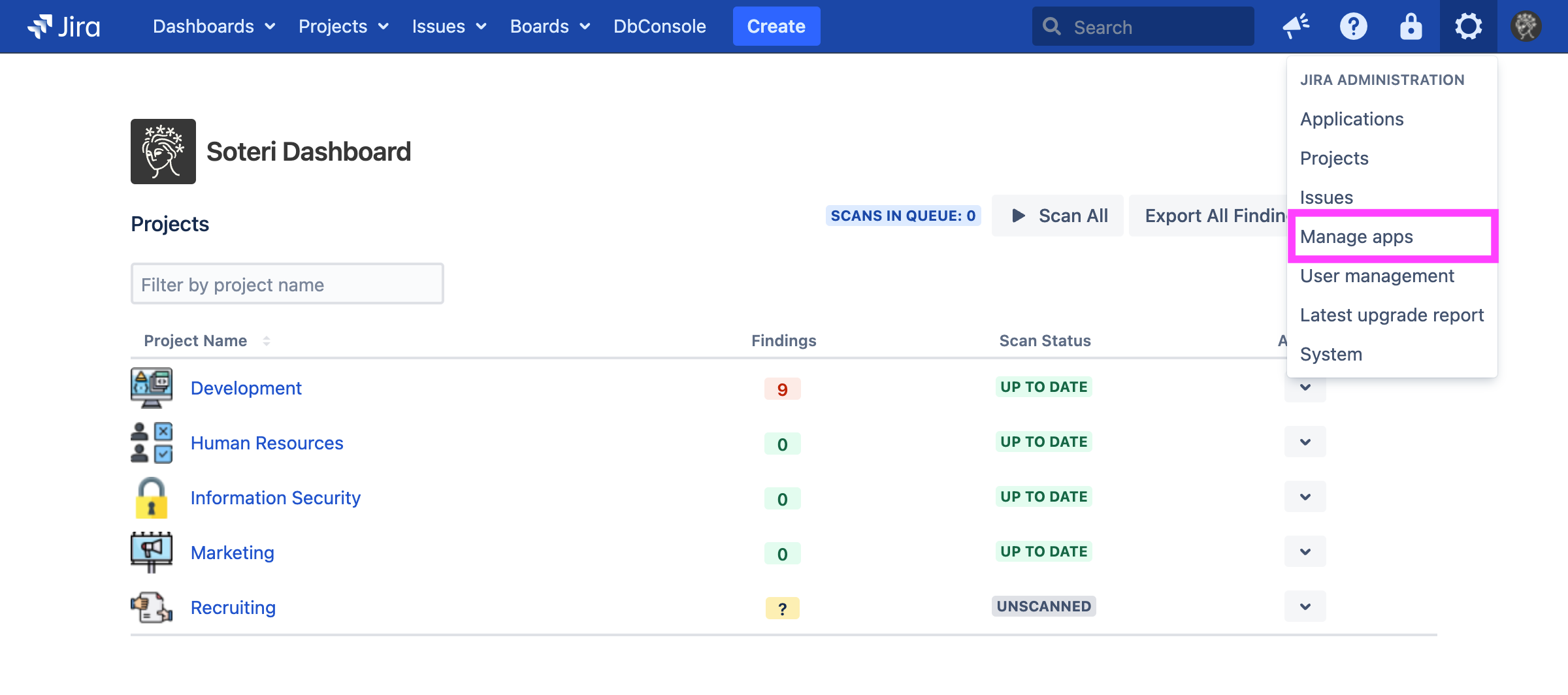Choose User management menu item
Image resolution: width=1568 pixels, height=695 pixels.
point(1377,276)
